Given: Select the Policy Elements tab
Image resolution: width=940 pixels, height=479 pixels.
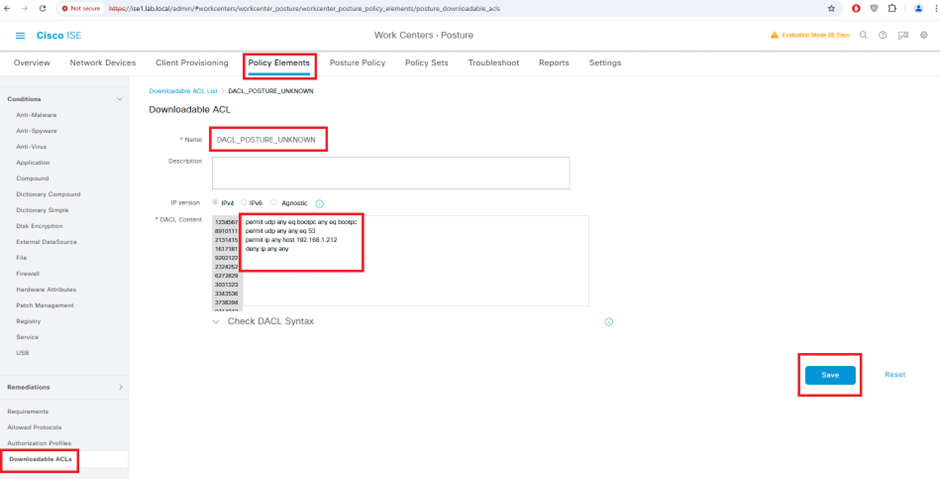Looking at the screenshot, I should 279,63.
